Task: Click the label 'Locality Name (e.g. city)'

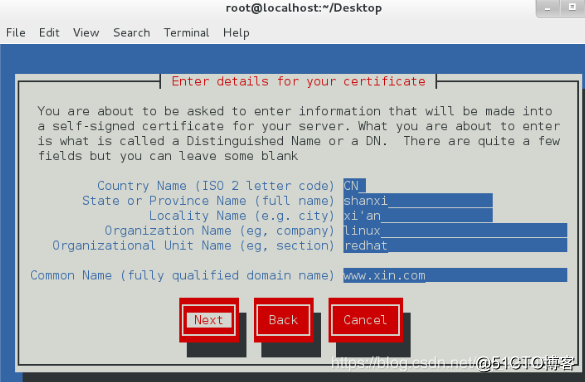Action: pos(241,216)
